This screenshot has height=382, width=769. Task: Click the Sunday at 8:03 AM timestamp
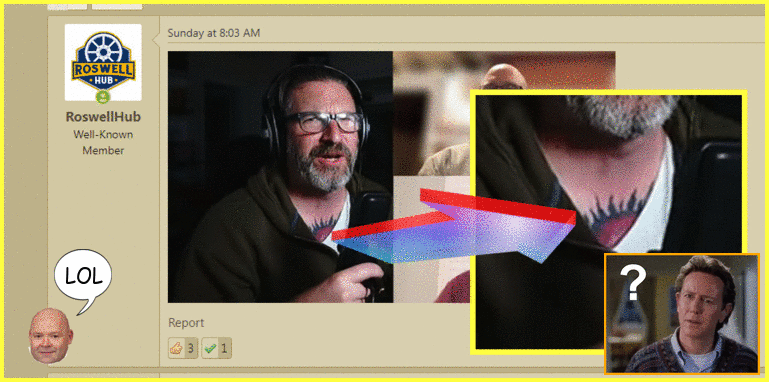(214, 33)
